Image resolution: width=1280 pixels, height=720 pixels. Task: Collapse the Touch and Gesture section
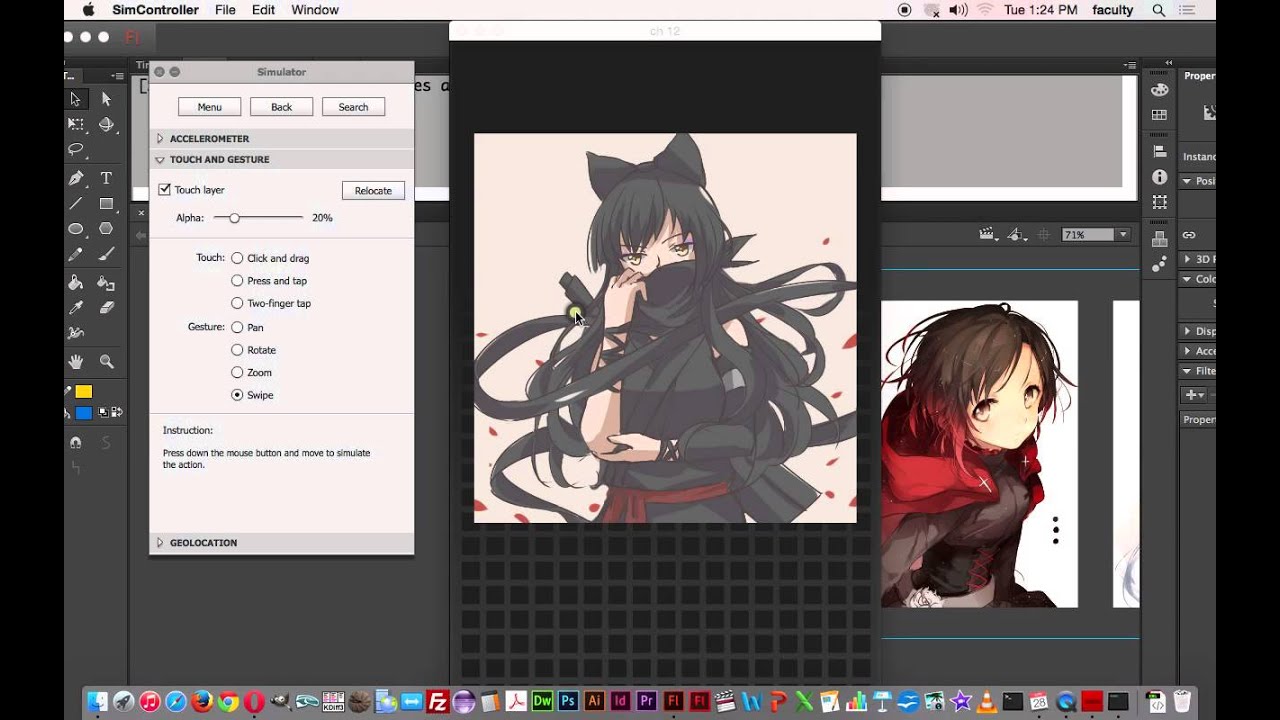tap(160, 160)
